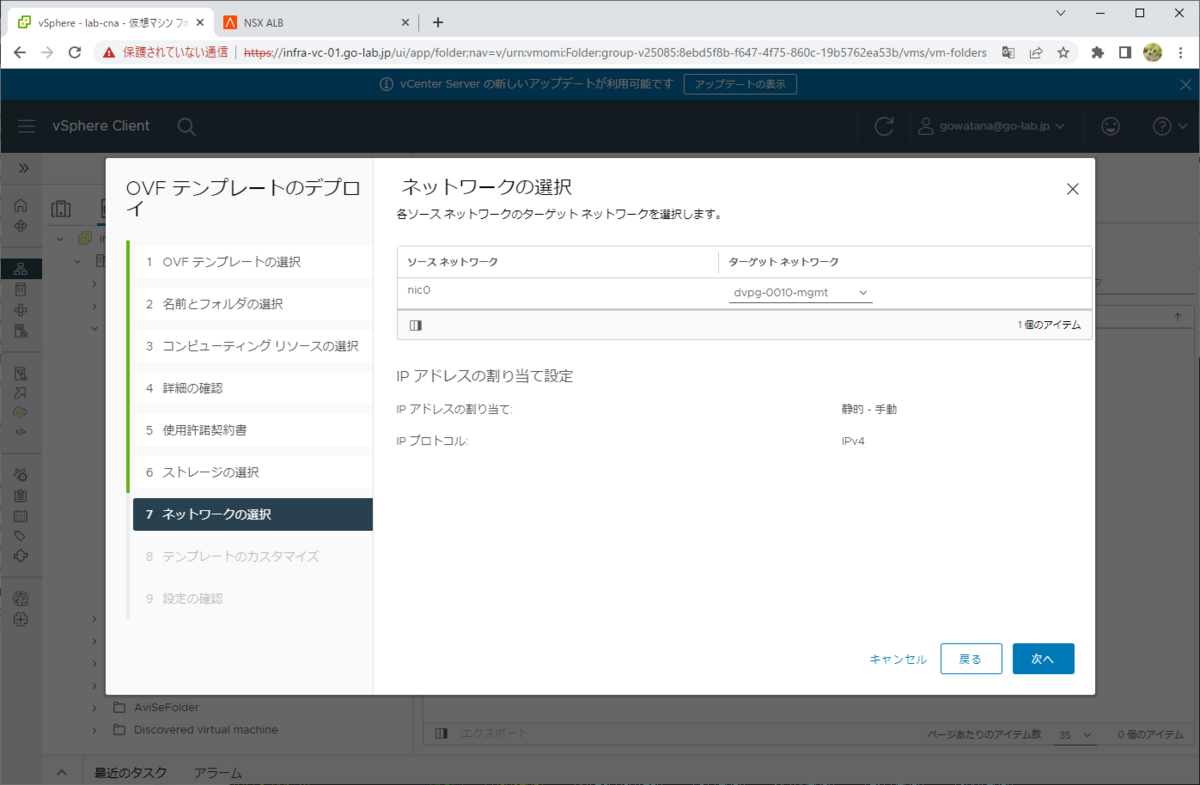Open the items-per-page 35 dropdown
Screen dimensions: 1200x785
tap(1076, 735)
